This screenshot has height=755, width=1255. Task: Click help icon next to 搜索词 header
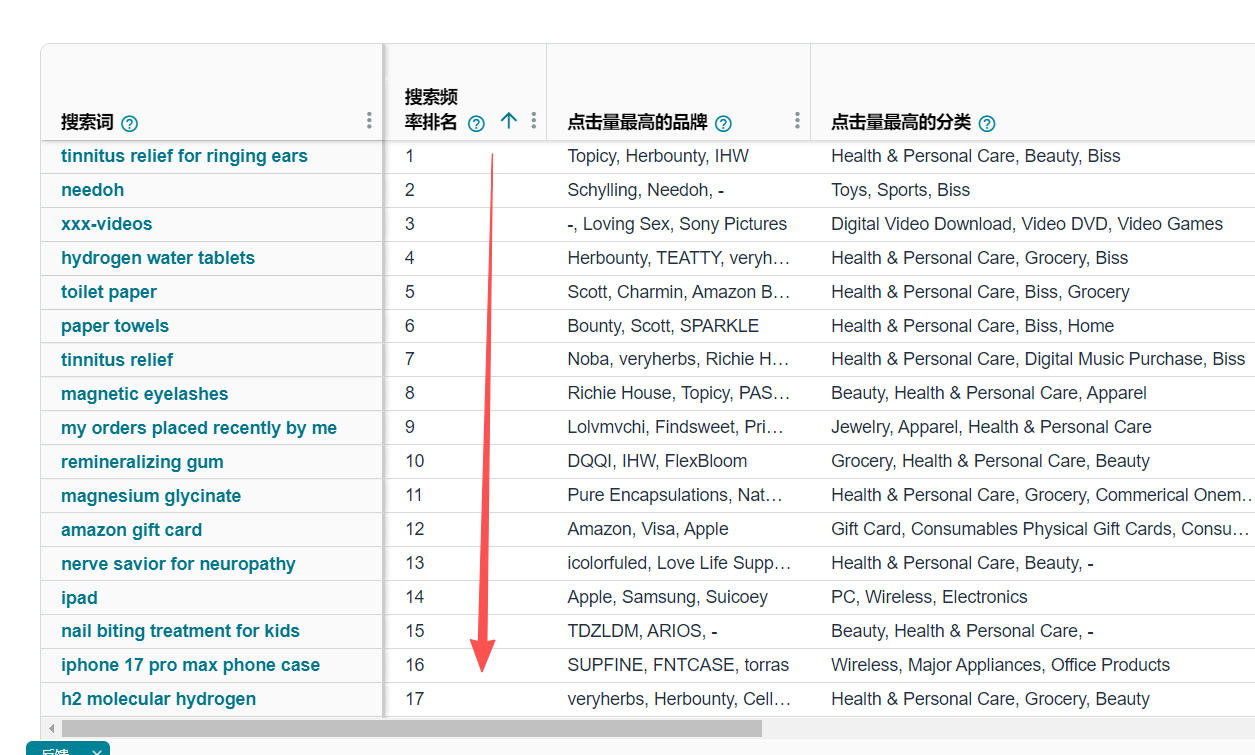pyautogui.click(x=129, y=124)
